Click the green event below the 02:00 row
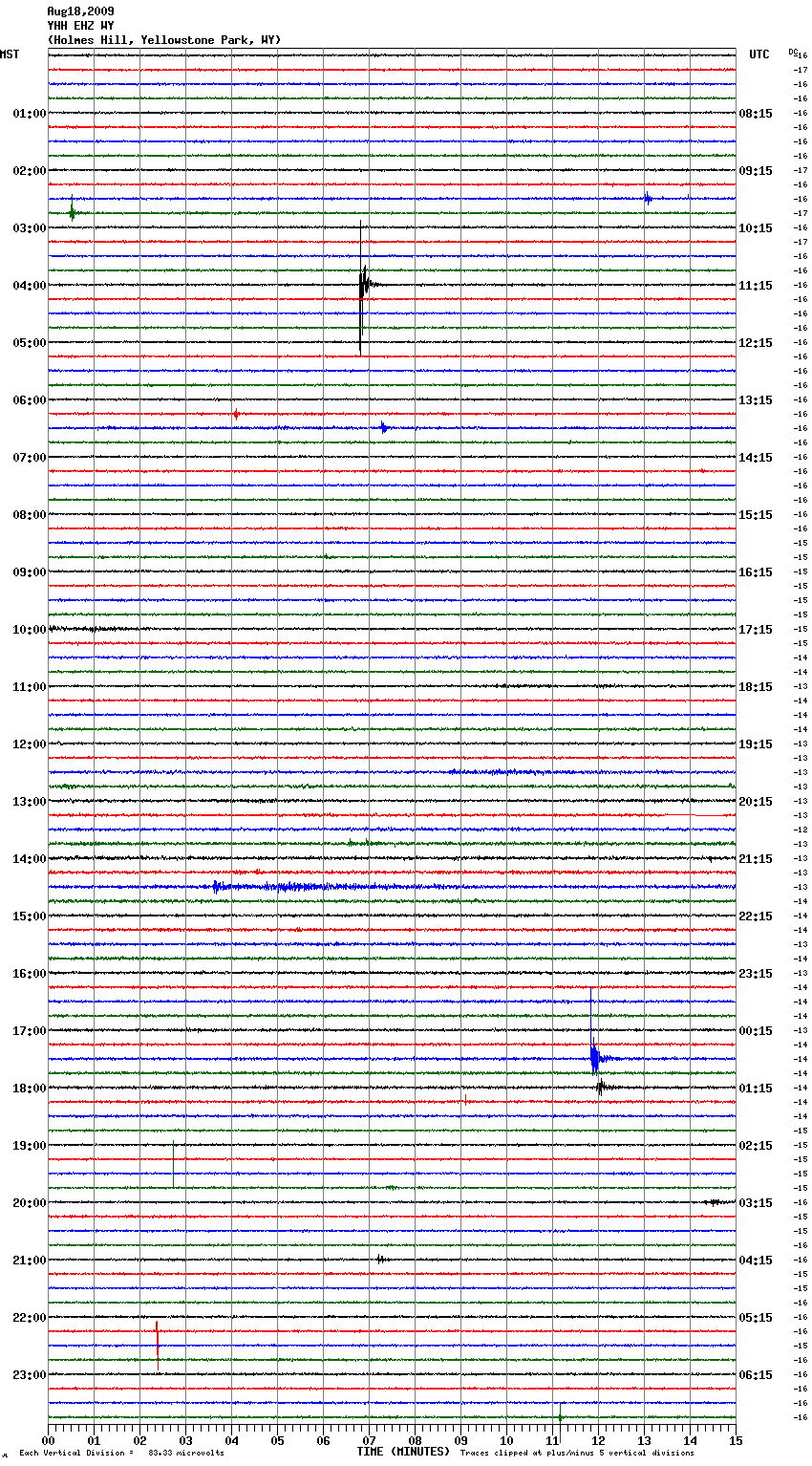 [x=74, y=212]
